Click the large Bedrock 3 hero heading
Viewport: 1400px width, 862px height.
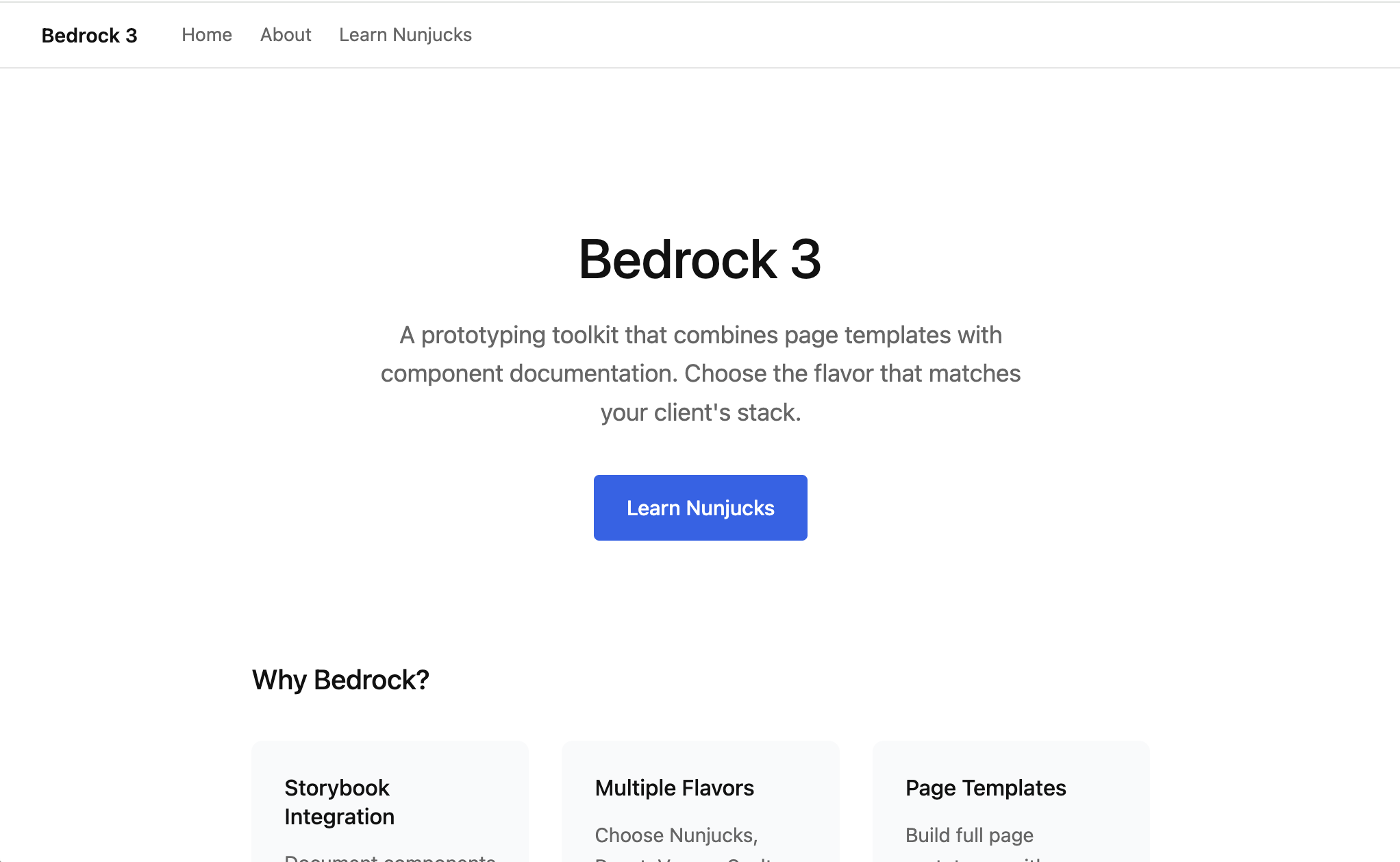(699, 260)
